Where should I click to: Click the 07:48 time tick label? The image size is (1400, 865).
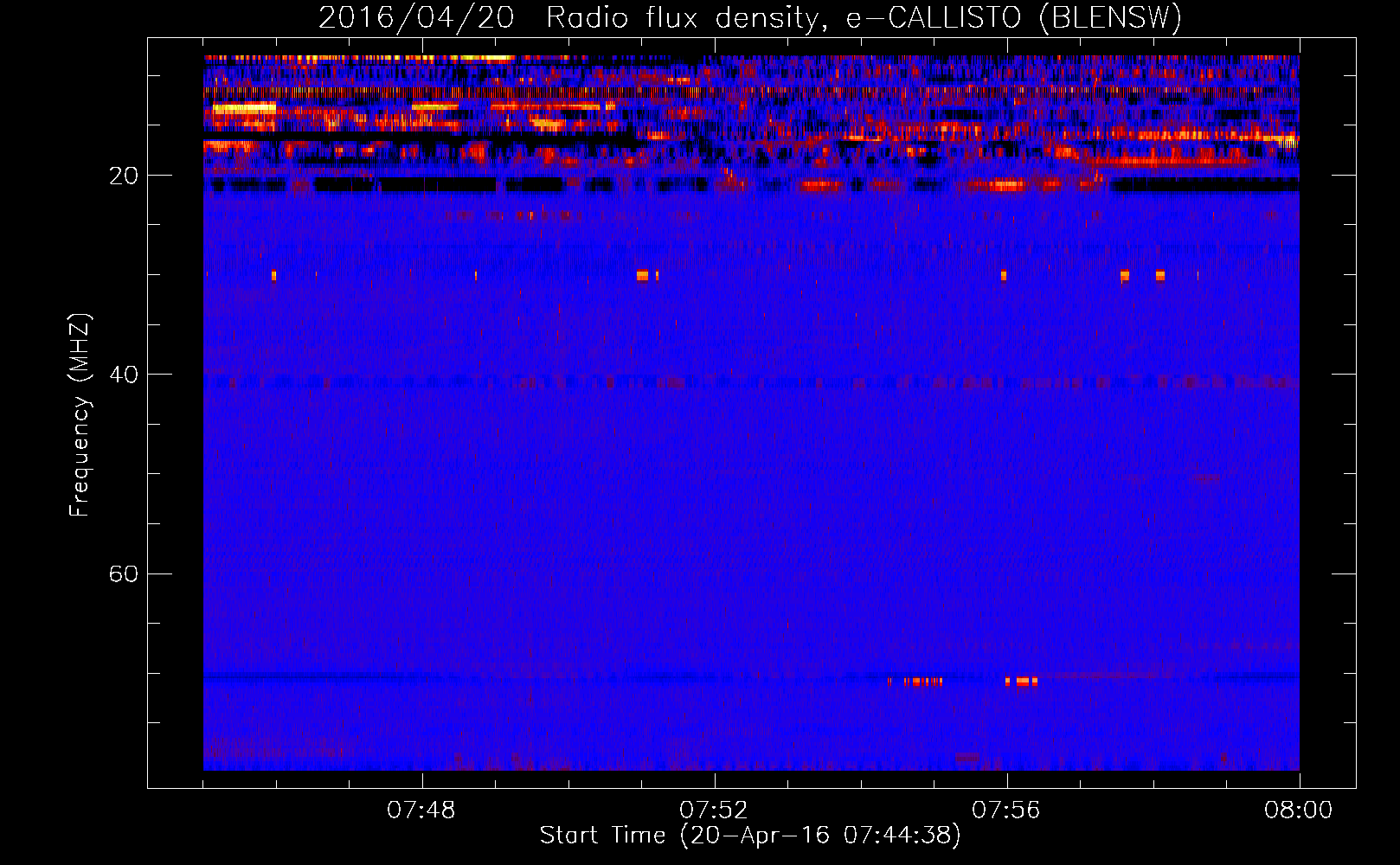(x=421, y=811)
